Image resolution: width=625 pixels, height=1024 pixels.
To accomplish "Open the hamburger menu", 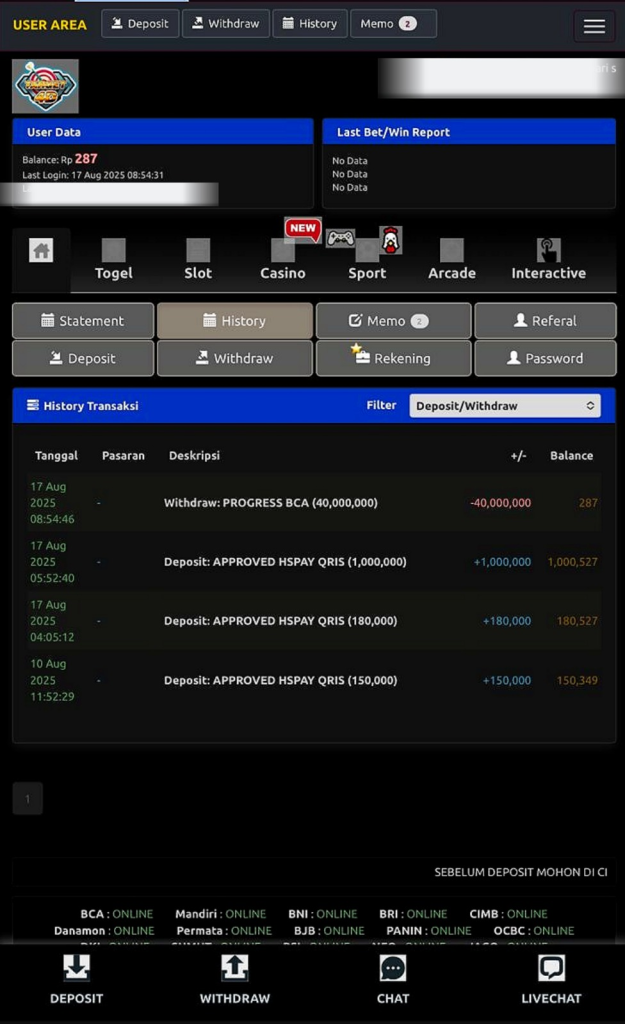I will (594, 26).
